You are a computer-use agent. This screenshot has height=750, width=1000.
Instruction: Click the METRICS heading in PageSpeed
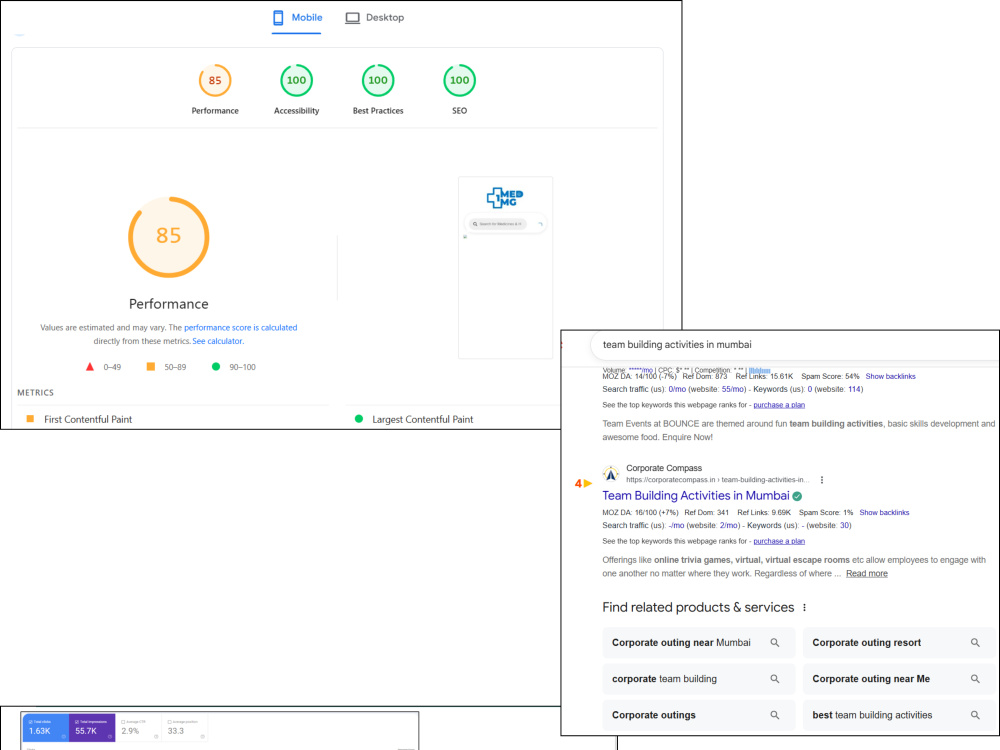(36, 393)
